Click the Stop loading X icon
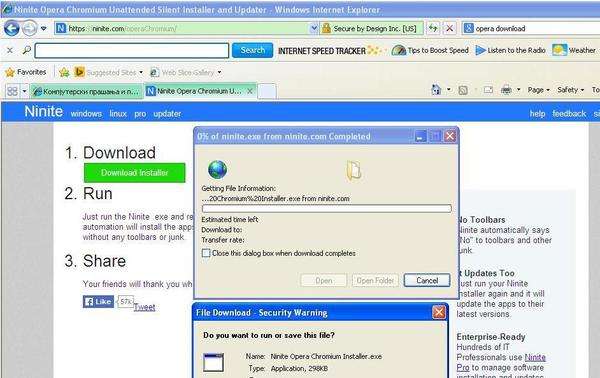 450,28
